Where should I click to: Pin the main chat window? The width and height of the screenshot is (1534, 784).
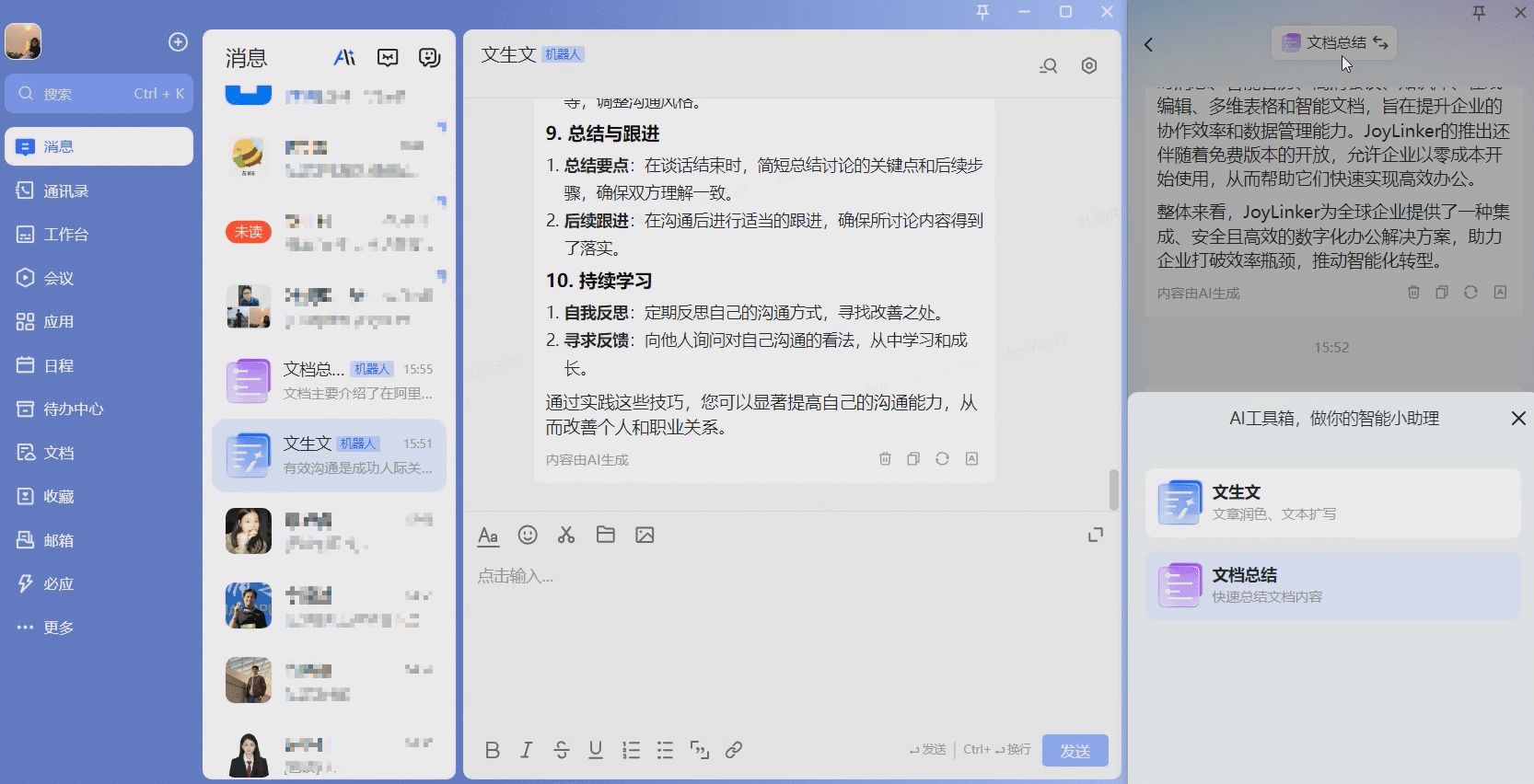click(982, 12)
